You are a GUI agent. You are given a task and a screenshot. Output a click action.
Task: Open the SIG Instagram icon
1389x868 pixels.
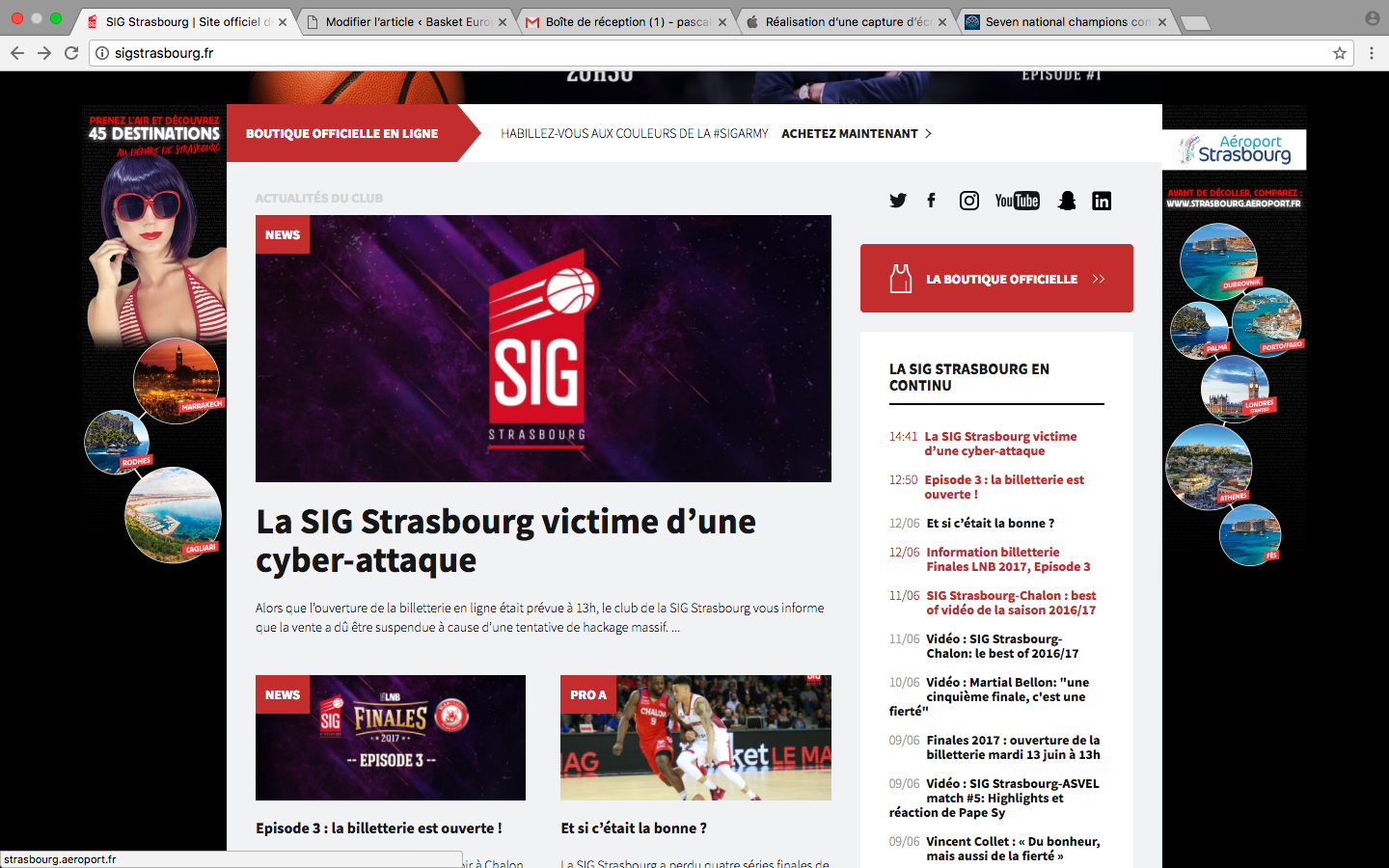[x=969, y=201]
